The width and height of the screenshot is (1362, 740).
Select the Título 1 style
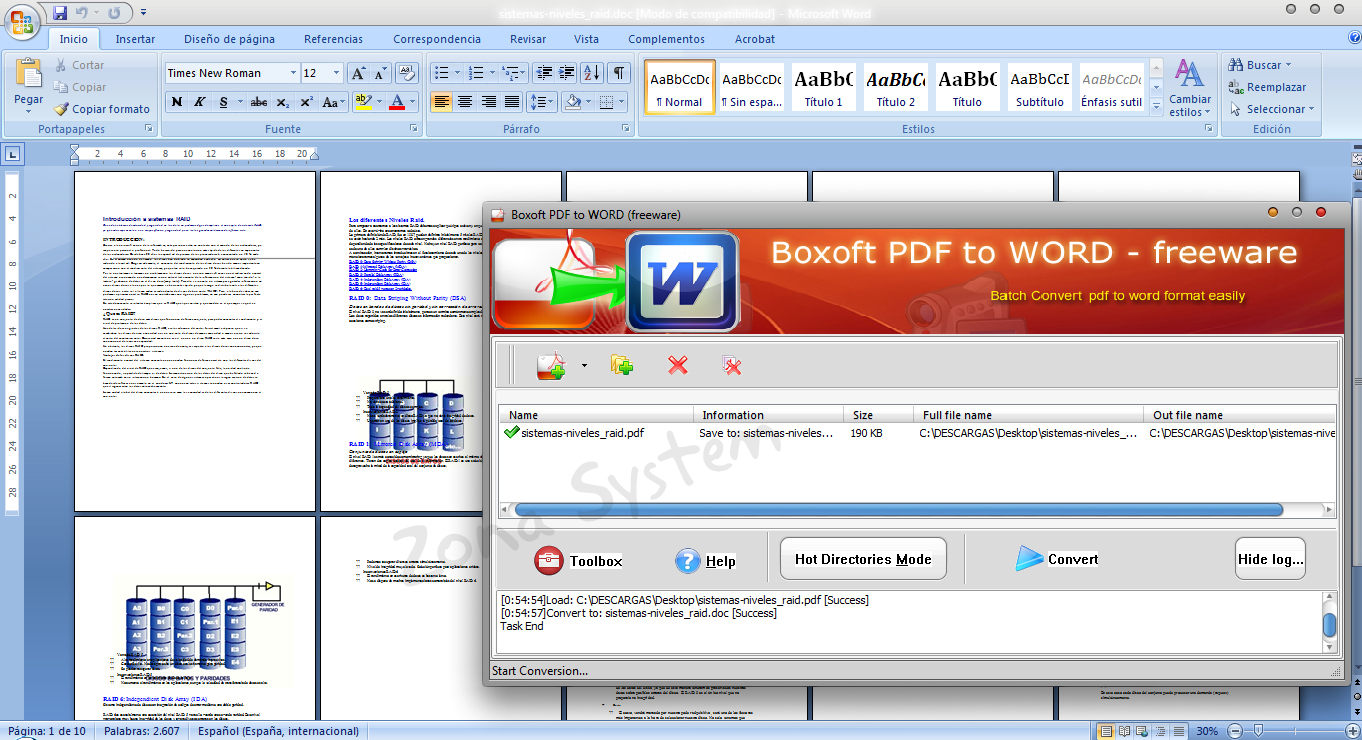click(824, 88)
